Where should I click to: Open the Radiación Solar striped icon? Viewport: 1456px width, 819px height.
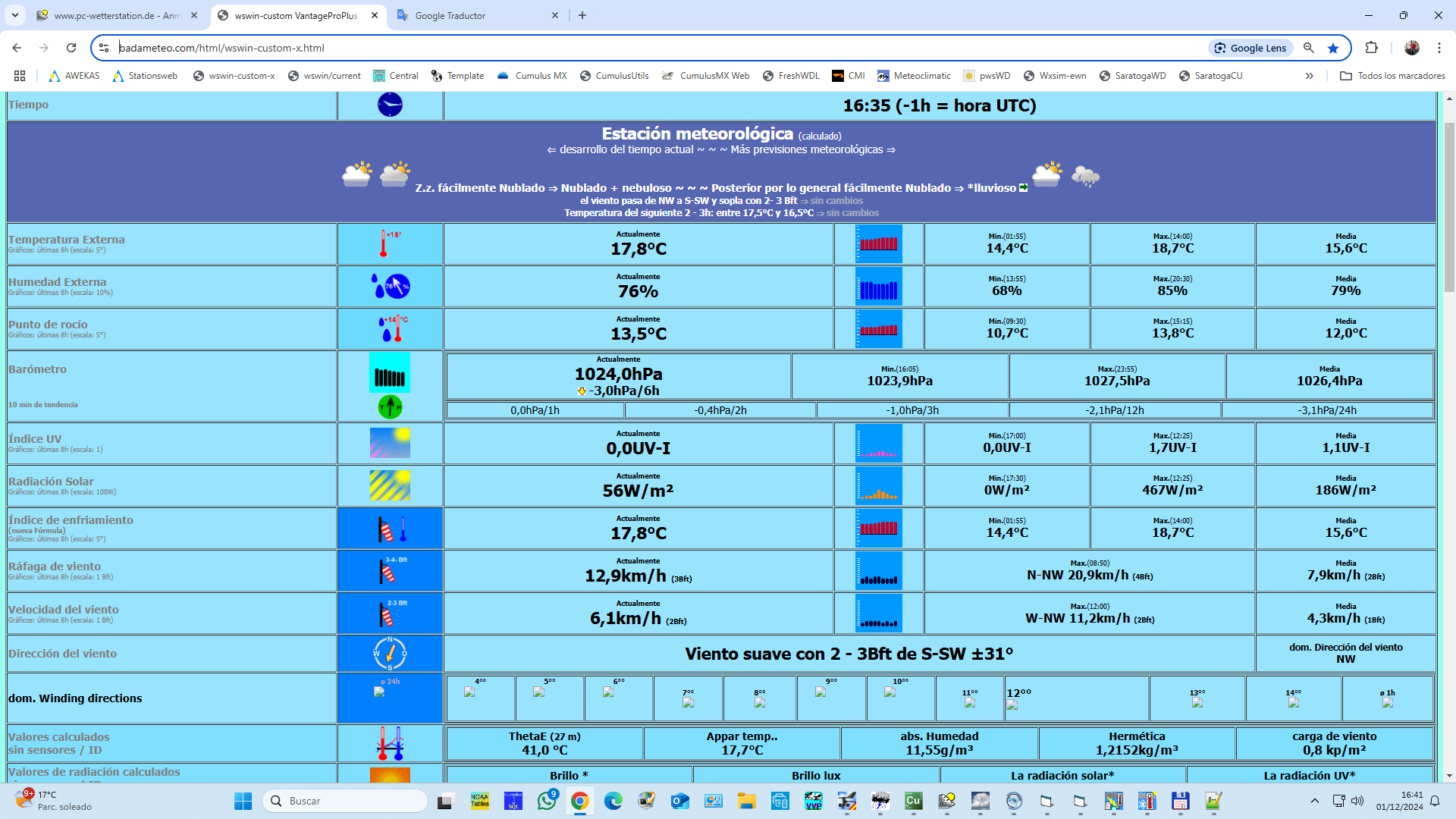click(x=390, y=485)
